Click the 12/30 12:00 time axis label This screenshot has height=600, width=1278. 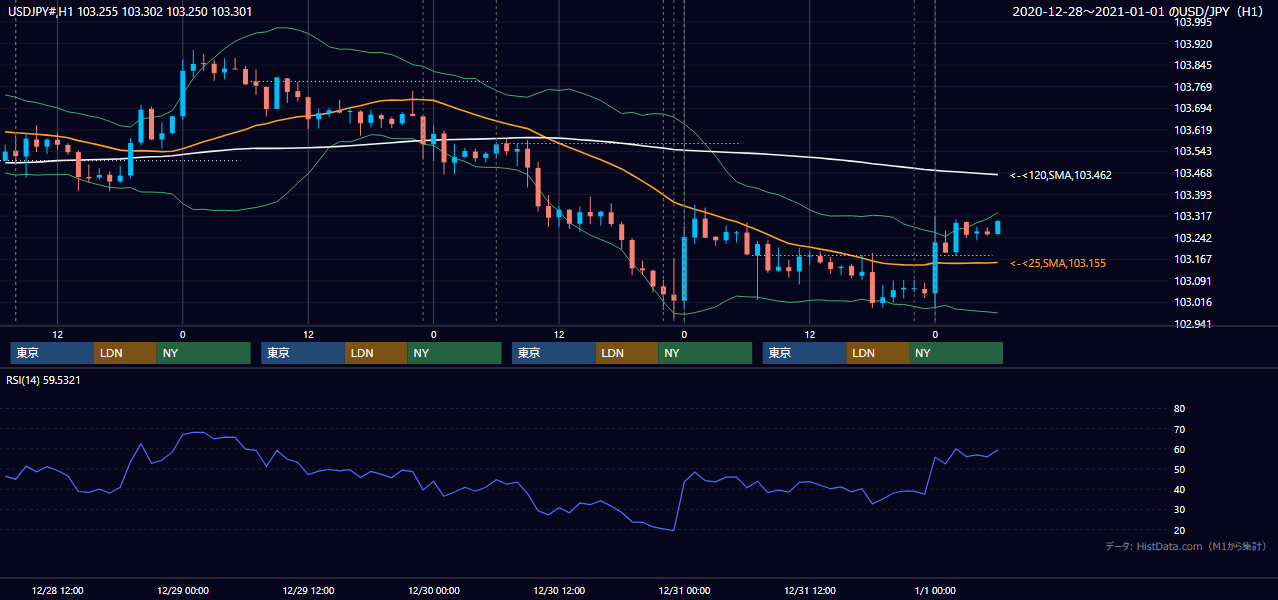point(559,590)
